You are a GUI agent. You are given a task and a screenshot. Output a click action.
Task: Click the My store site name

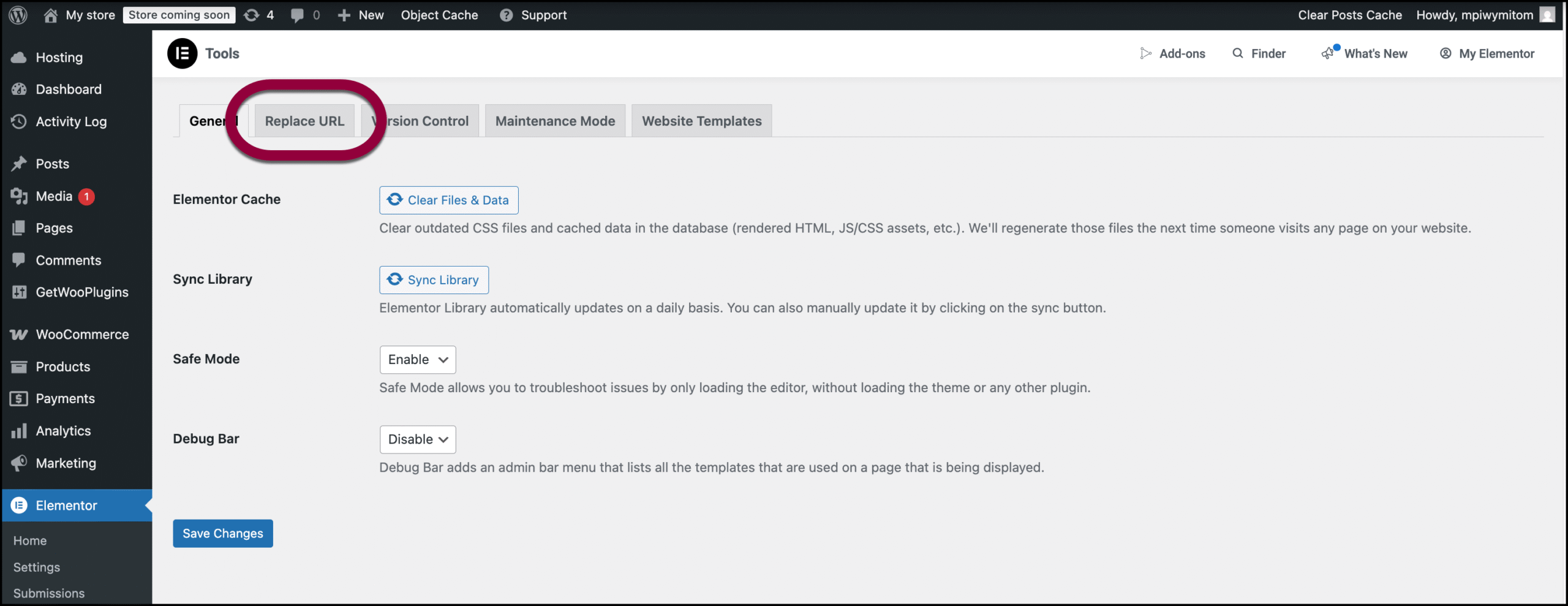(x=91, y=15)
